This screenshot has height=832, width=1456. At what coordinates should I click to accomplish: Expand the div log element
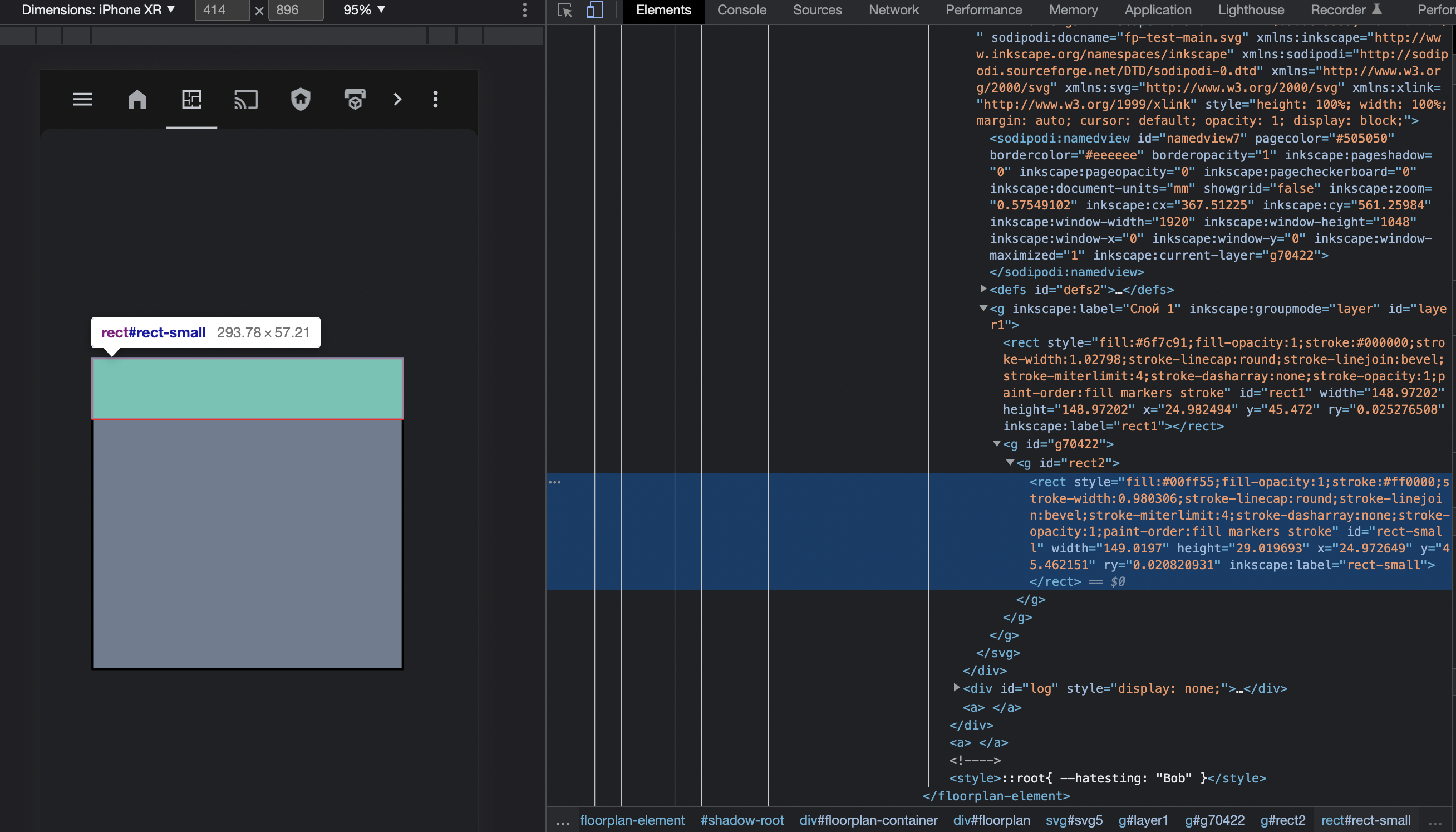pos(956,688)
